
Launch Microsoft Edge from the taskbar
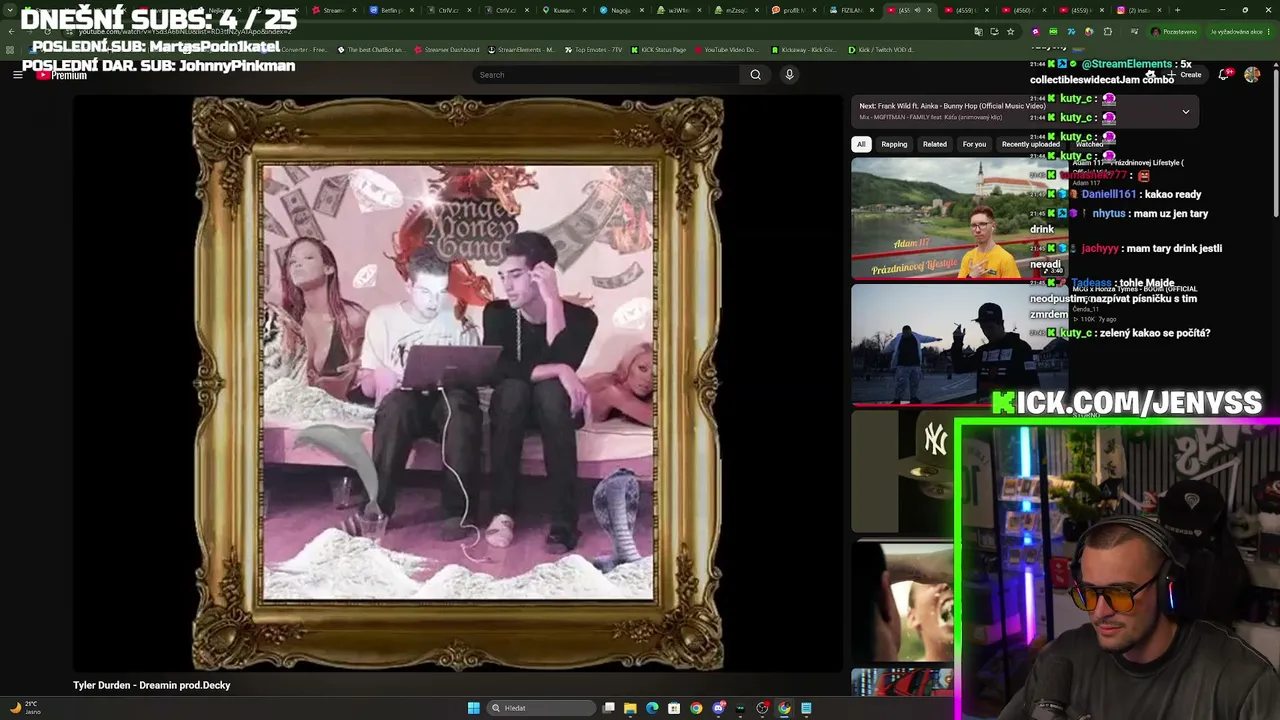point(652,708)
